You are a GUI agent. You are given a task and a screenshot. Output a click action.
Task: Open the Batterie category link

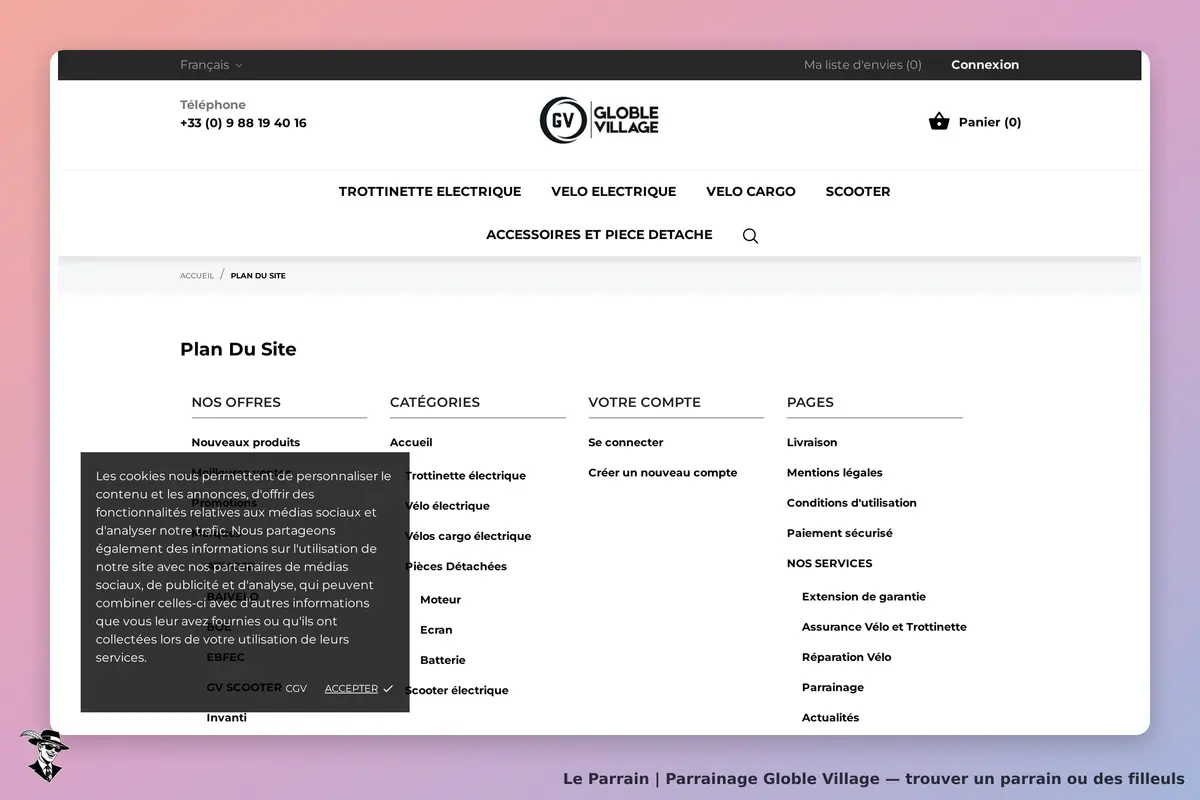(443, 660)
